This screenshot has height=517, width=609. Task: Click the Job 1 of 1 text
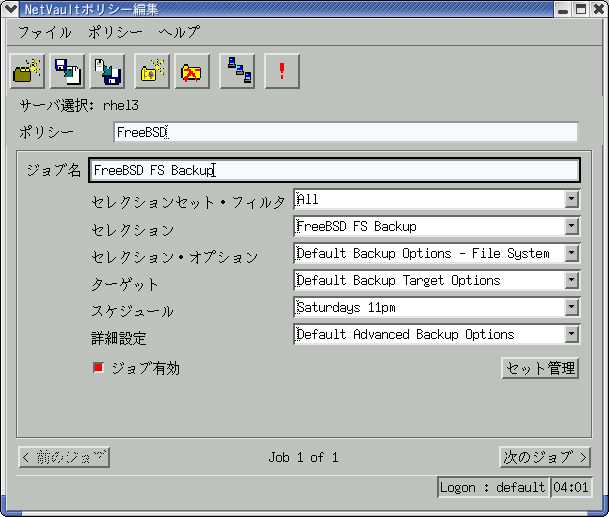(x=303, y=457)
